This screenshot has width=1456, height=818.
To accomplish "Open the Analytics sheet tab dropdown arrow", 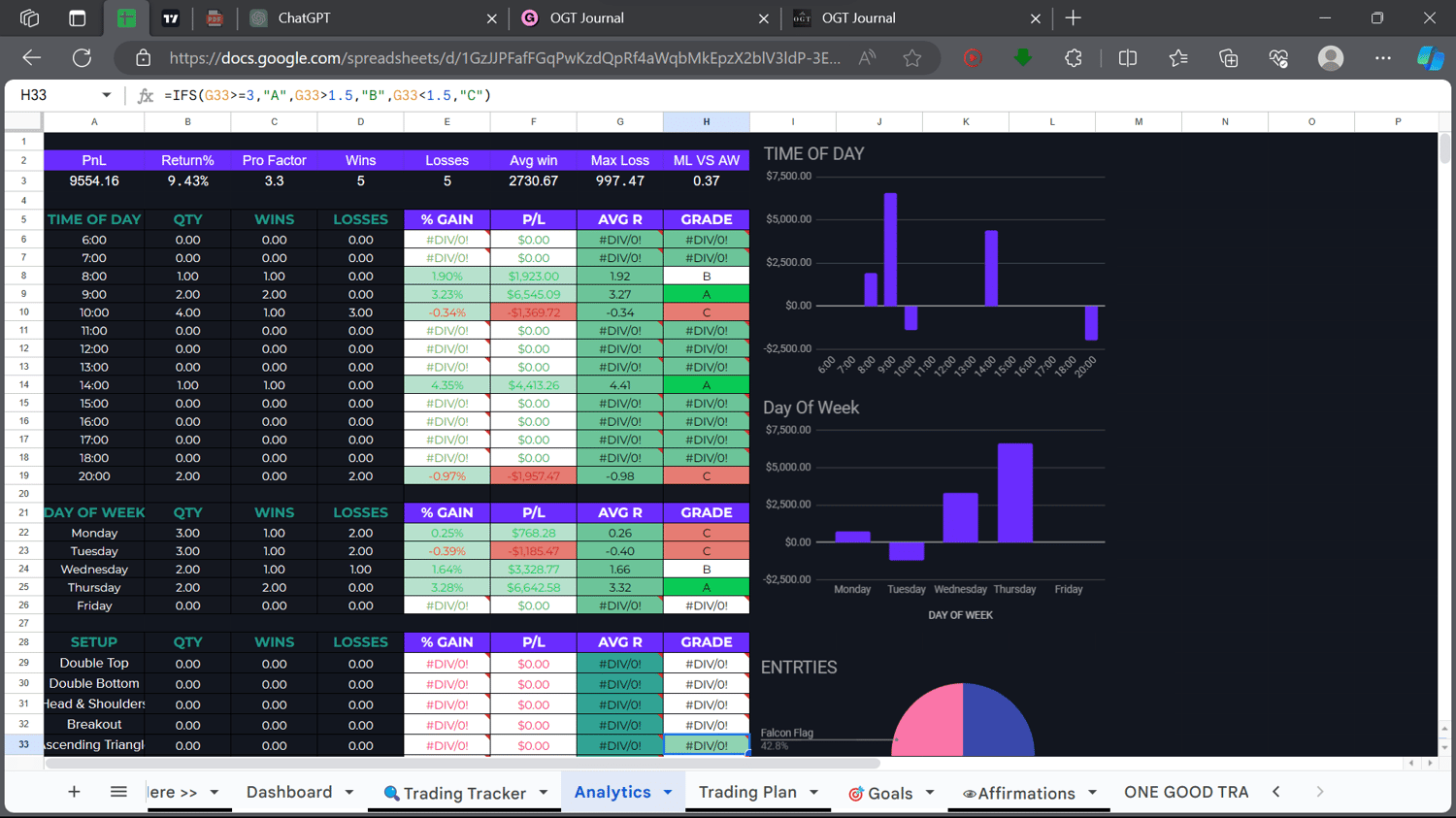I will [668, 793].
